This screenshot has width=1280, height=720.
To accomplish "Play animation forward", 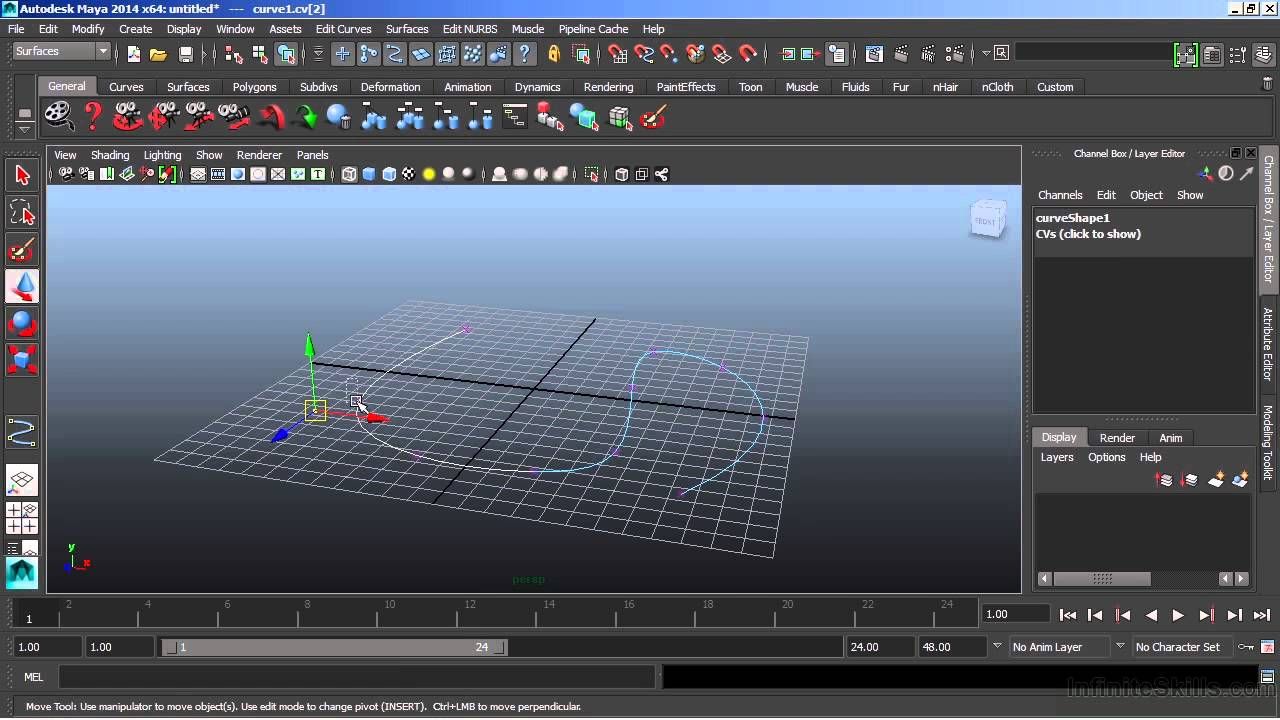I will tap(1178, 615).
